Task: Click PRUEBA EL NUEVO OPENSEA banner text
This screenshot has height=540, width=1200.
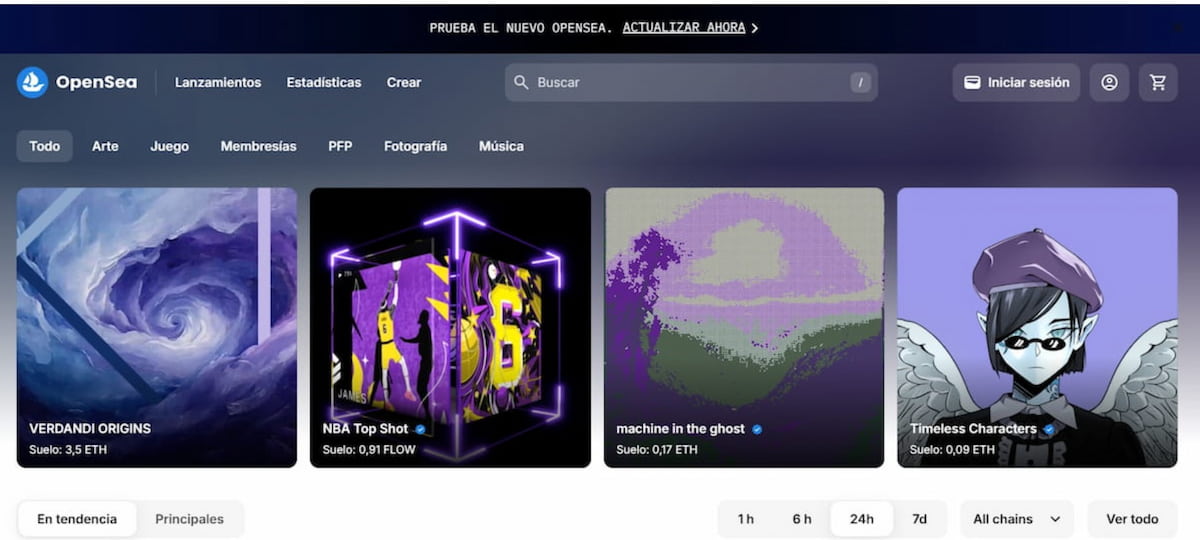Action: click(x=520, y=28)
